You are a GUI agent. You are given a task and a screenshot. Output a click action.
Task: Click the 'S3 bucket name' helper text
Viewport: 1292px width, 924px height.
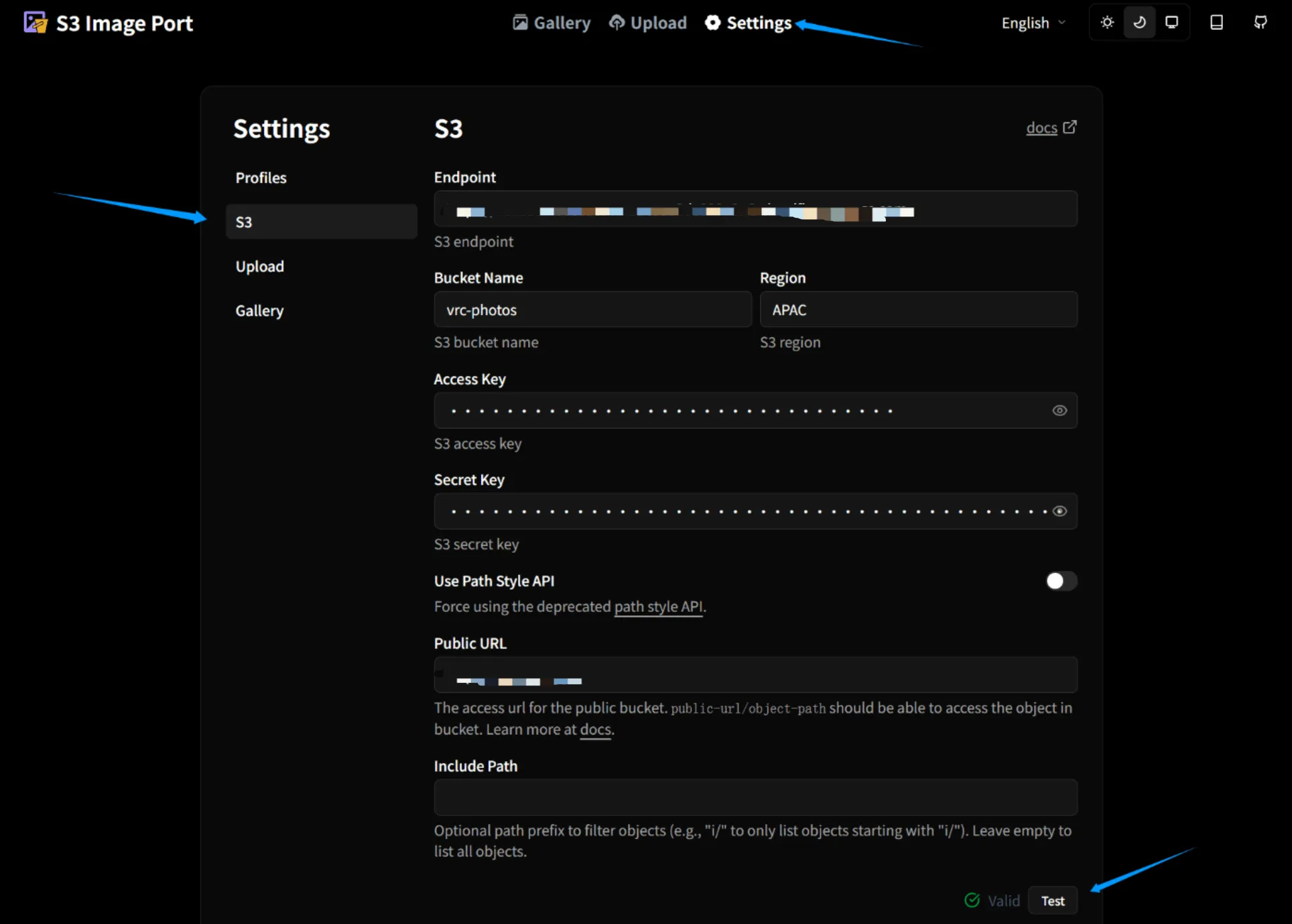pyautogui.click(x=487, y=342)
